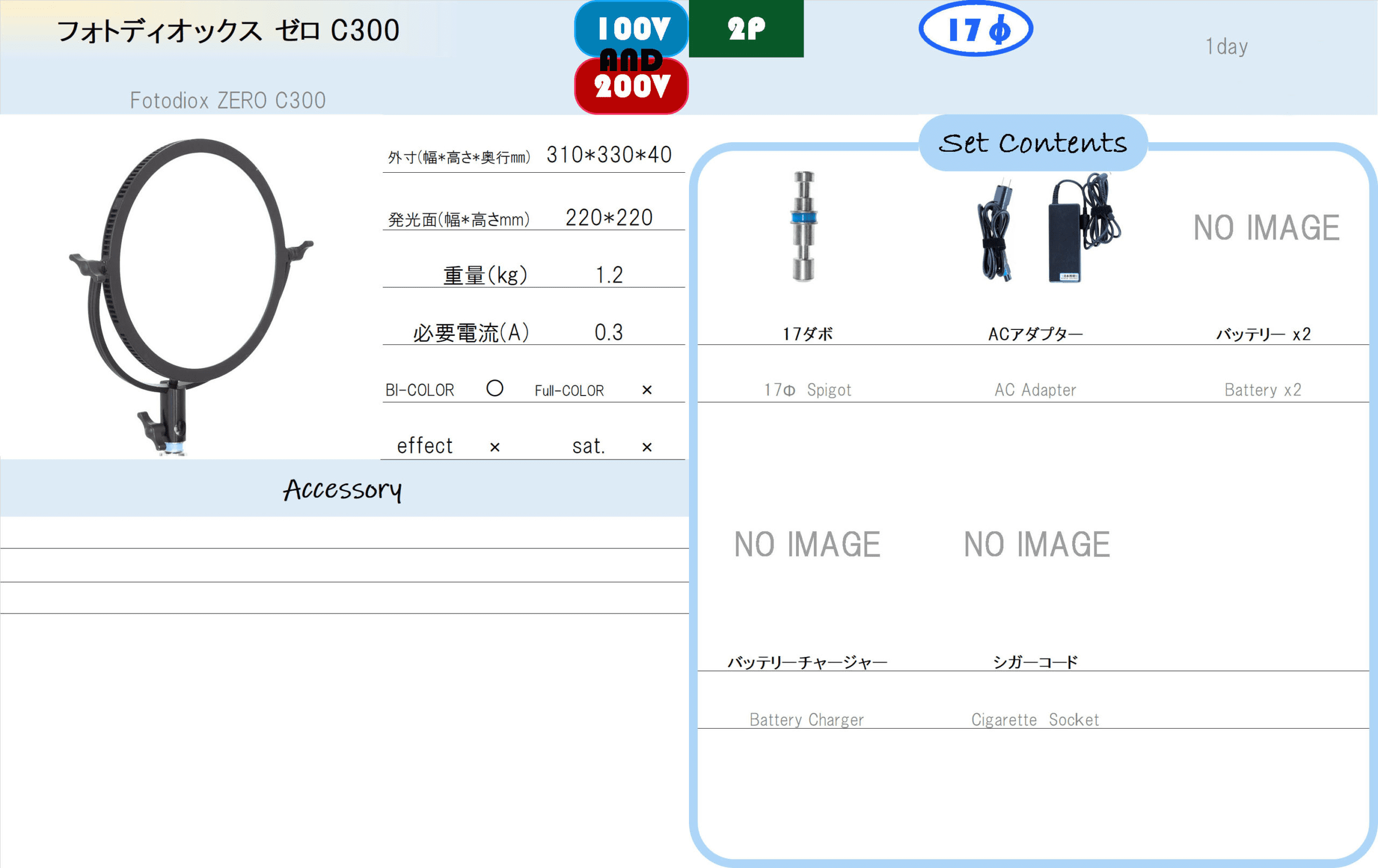This screenshot has width=1378, height=868.
Task: Click the 17φ spigot size badge
Action: (x=976, y=29)
